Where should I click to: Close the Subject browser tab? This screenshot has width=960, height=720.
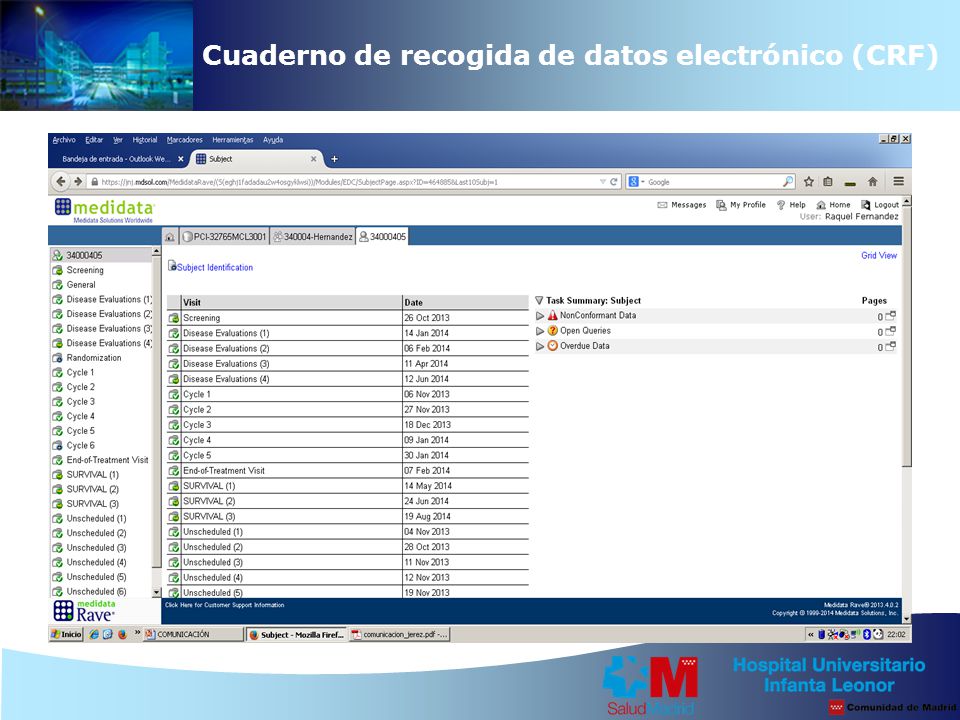[313, 159]
